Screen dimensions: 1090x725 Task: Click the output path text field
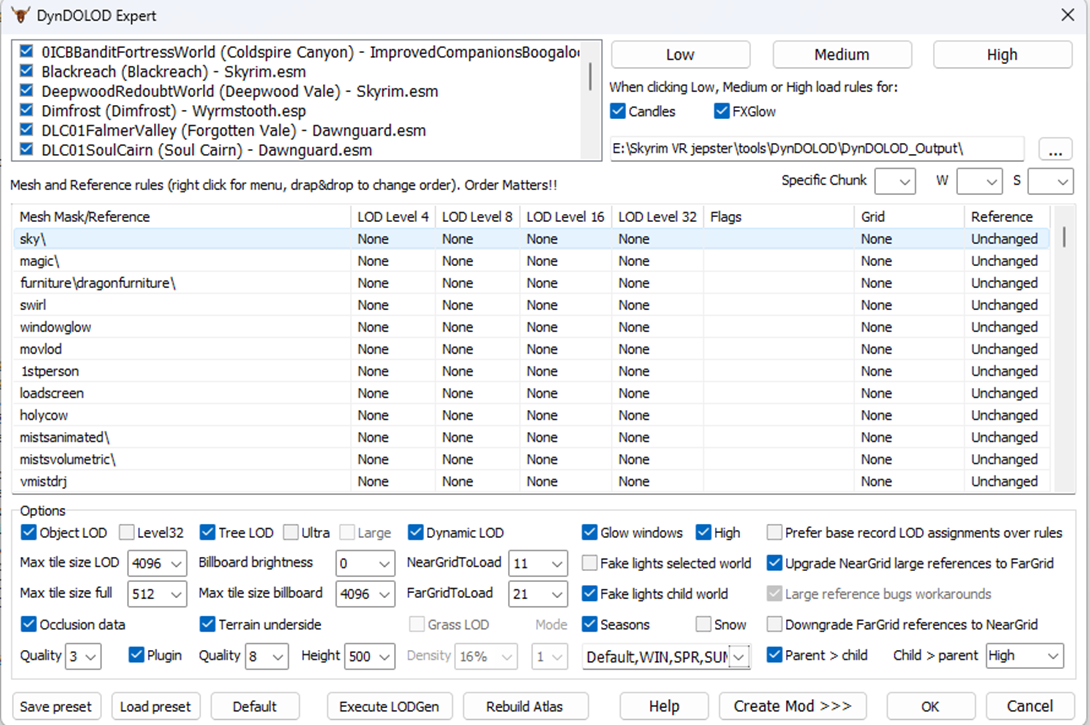pos(816,149)
